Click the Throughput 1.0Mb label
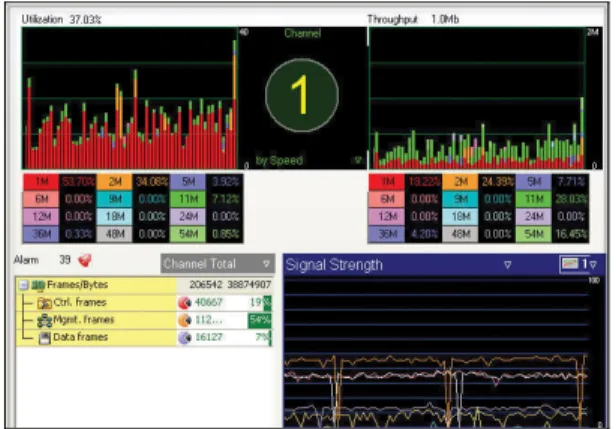The width and height of the screenshot is (616, 429). pos(413,19)
